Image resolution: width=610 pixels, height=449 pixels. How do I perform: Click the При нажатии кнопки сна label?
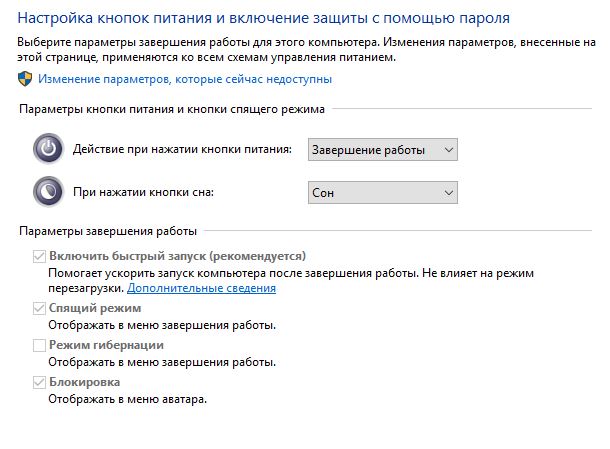(144, 191)
